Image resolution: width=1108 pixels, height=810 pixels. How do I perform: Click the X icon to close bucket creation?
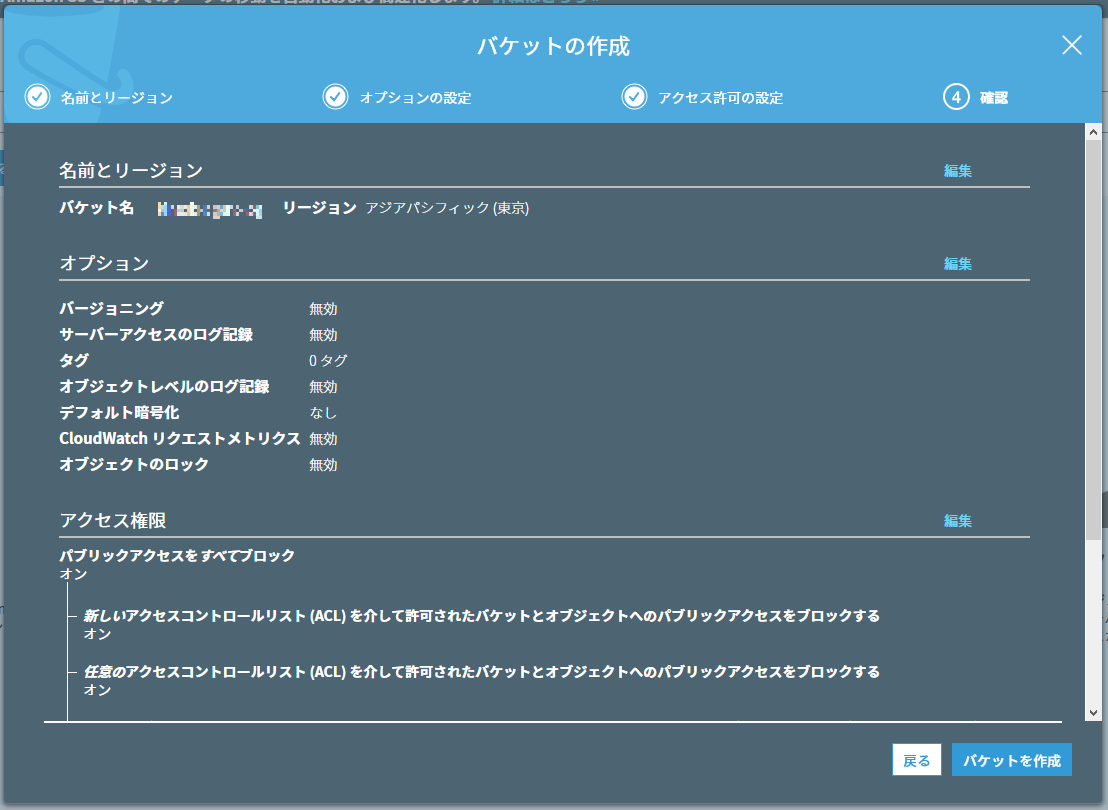[x=1071, y=45]
